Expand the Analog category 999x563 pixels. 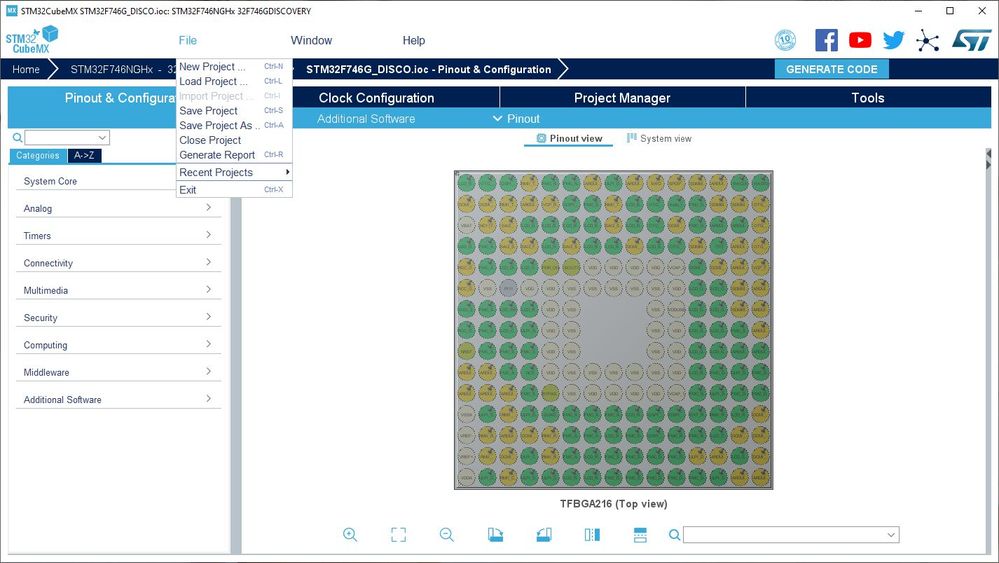(x=118, y=208)
